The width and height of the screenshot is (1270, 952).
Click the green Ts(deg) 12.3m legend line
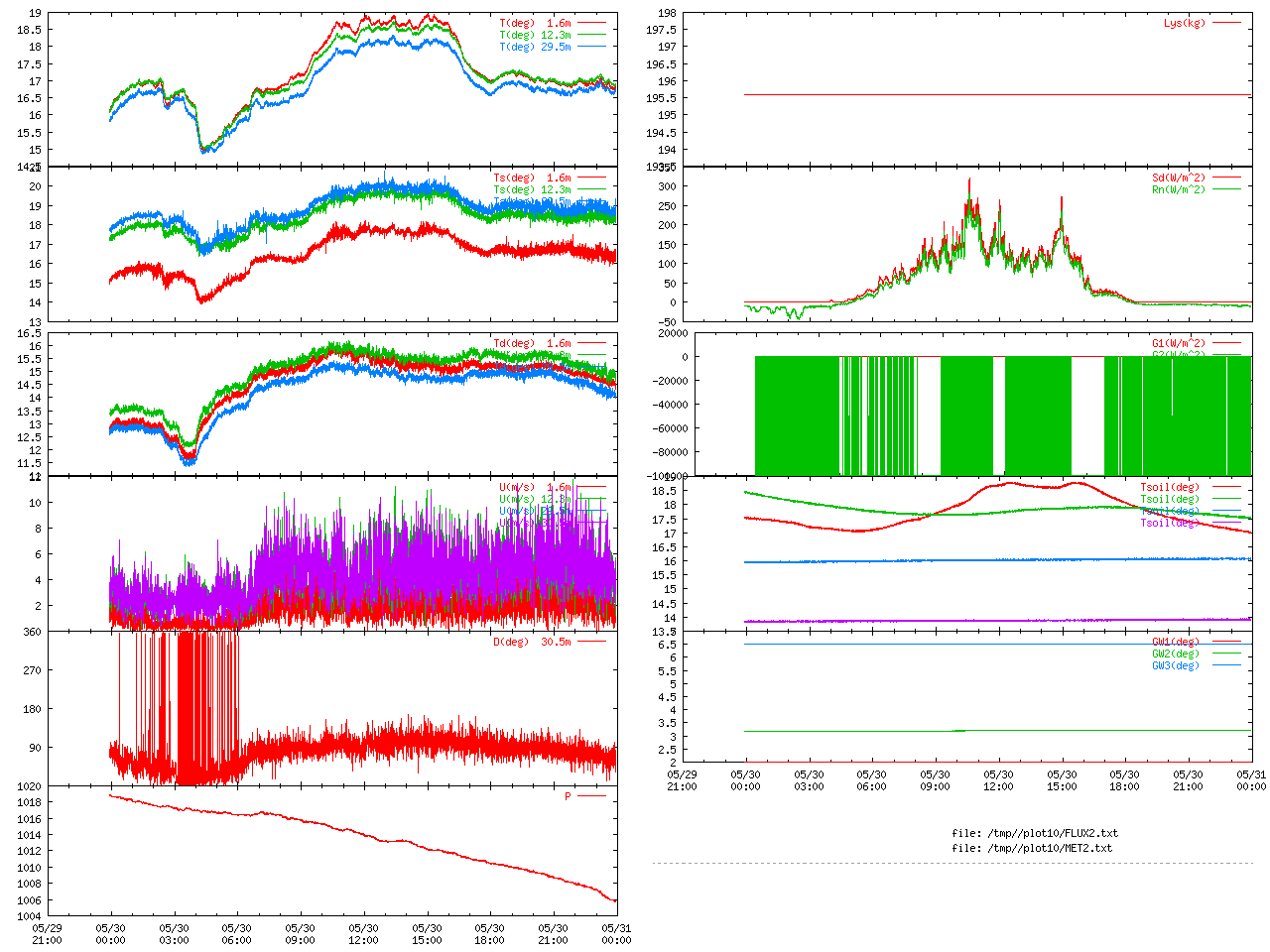591,189
